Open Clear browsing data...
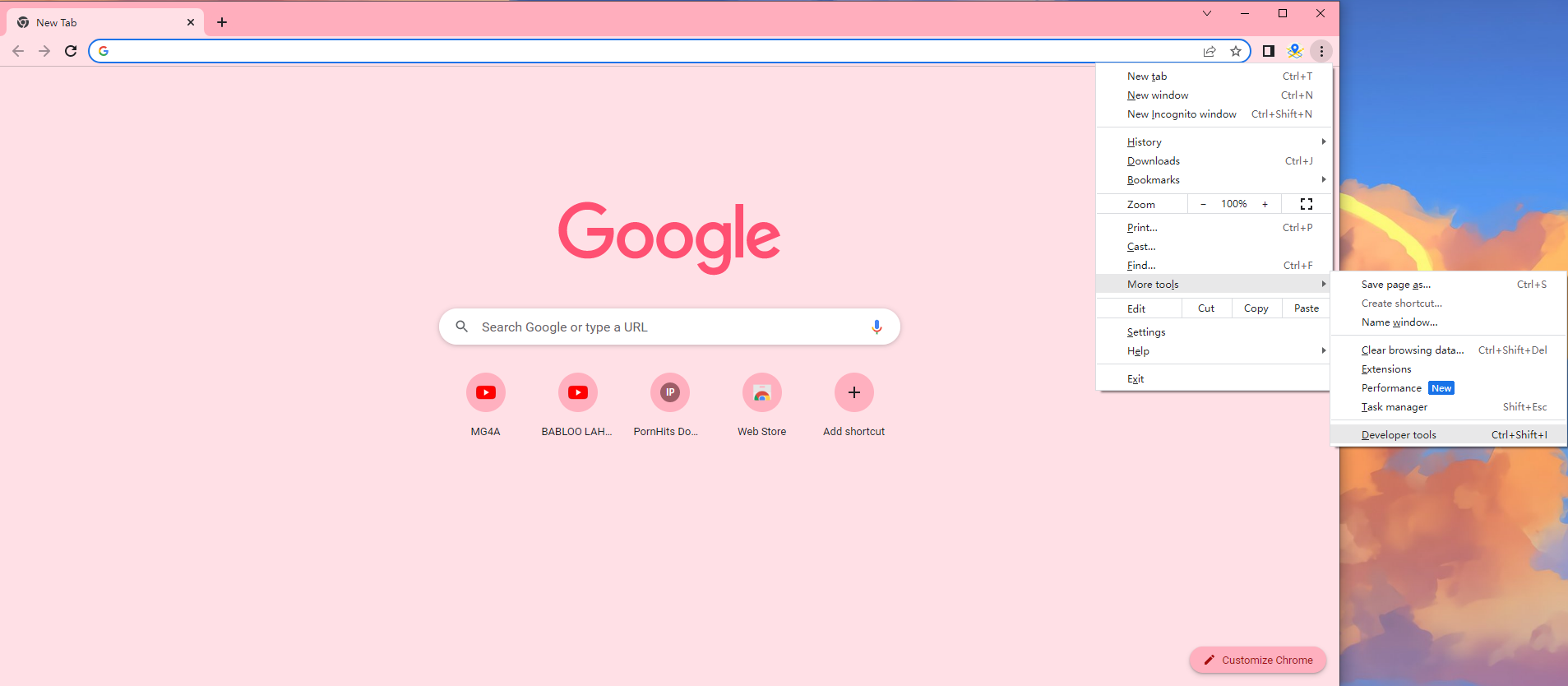The image size is (1568, 686). pyautogui.click(x=1449, y=350)
